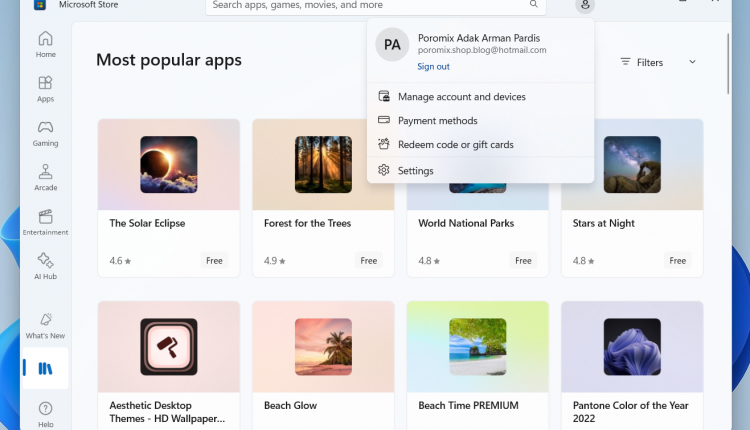This screenshot has height=430, width=750.
Task: Open the Entertainment section
Action: 45,222
